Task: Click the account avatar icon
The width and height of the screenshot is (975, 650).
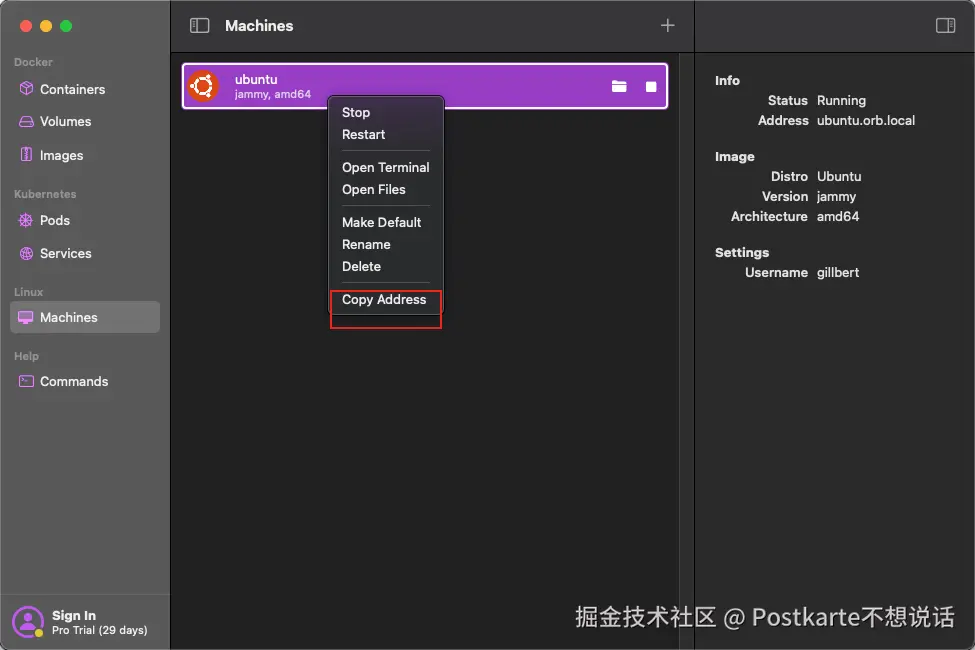Action: click(x=28, y=621)
